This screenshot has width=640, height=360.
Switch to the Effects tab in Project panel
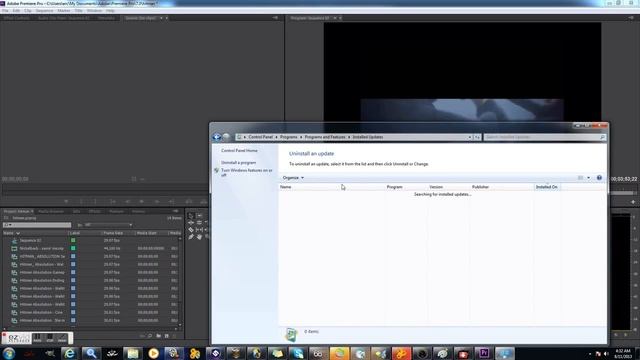(95, 211)
